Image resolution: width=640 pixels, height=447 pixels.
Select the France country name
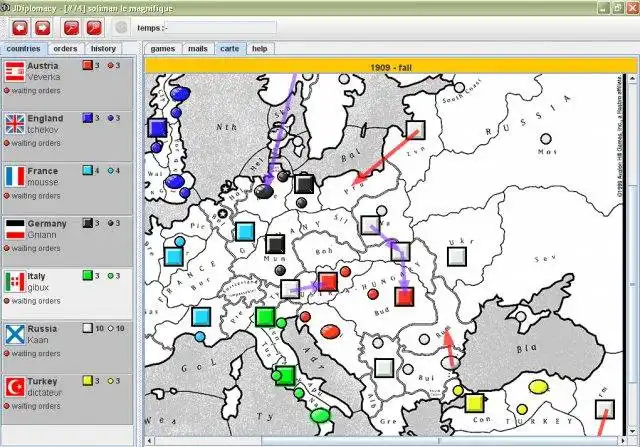coord(42,171)
